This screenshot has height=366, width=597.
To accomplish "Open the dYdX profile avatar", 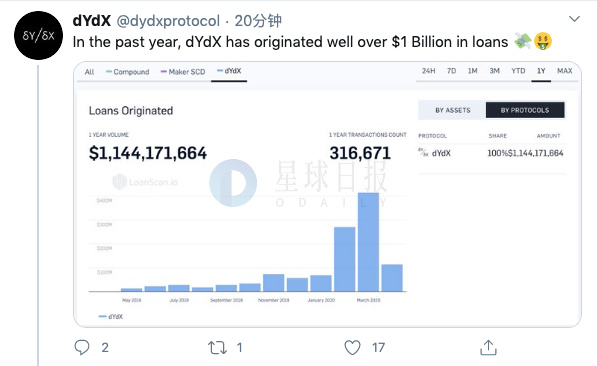I will tap(38, 35).
